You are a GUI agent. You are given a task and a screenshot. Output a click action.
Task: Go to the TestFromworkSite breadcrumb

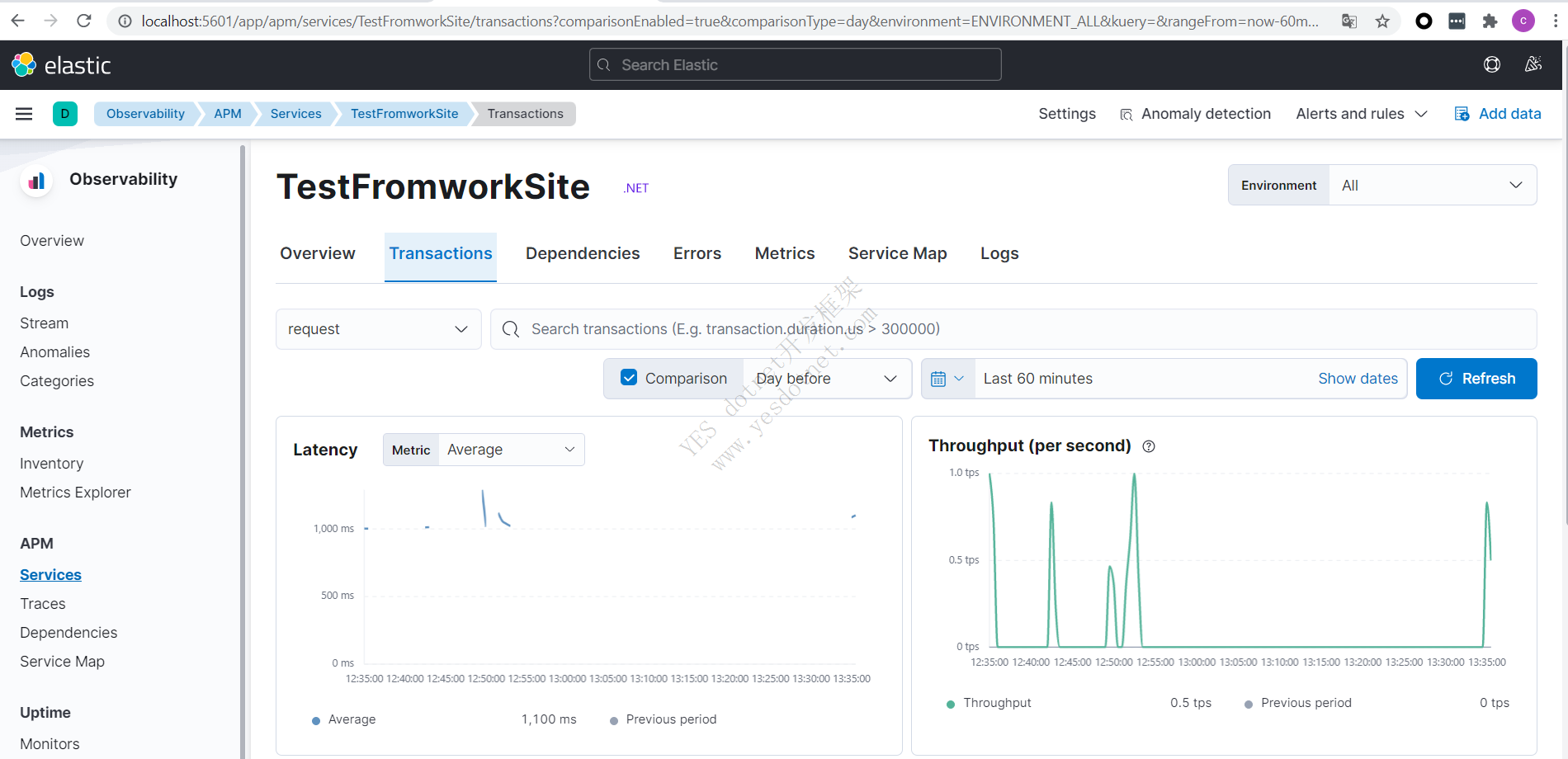[404, 114]
